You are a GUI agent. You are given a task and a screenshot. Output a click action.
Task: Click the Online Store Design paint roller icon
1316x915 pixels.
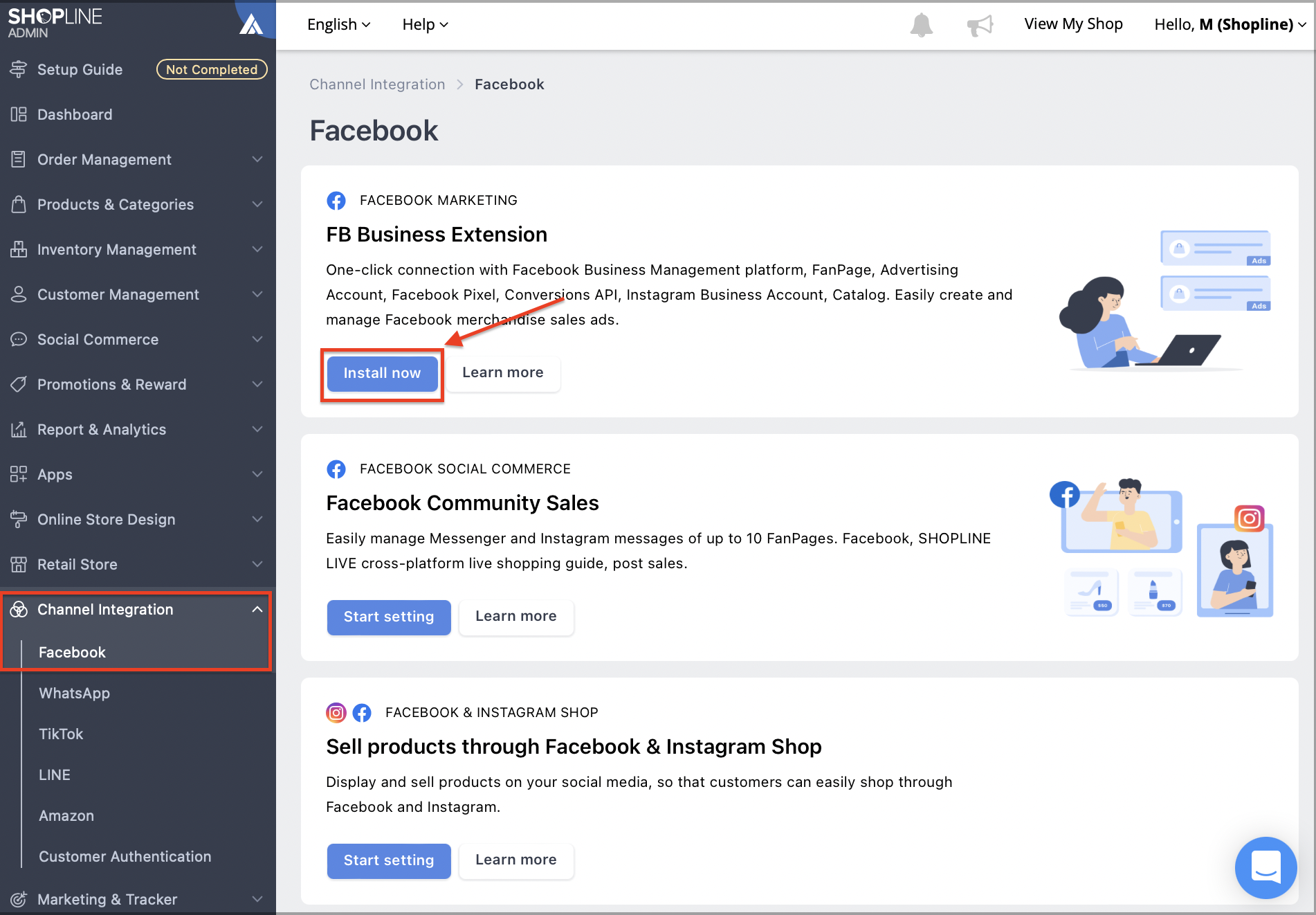click(x=19, y=519)
